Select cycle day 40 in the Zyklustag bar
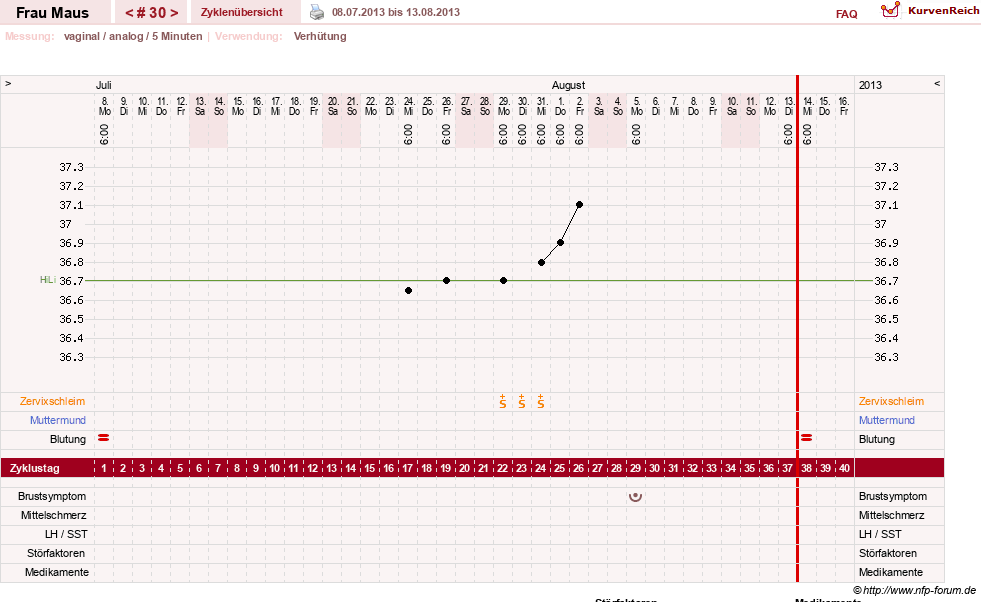The image size is (981, 602). [845, 468]
